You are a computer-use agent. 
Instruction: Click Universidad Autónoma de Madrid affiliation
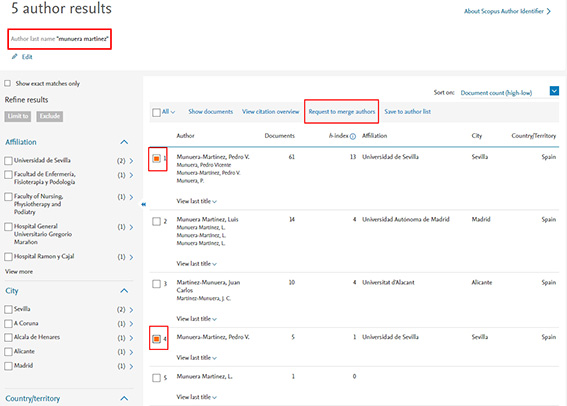(x=406, y=219)
